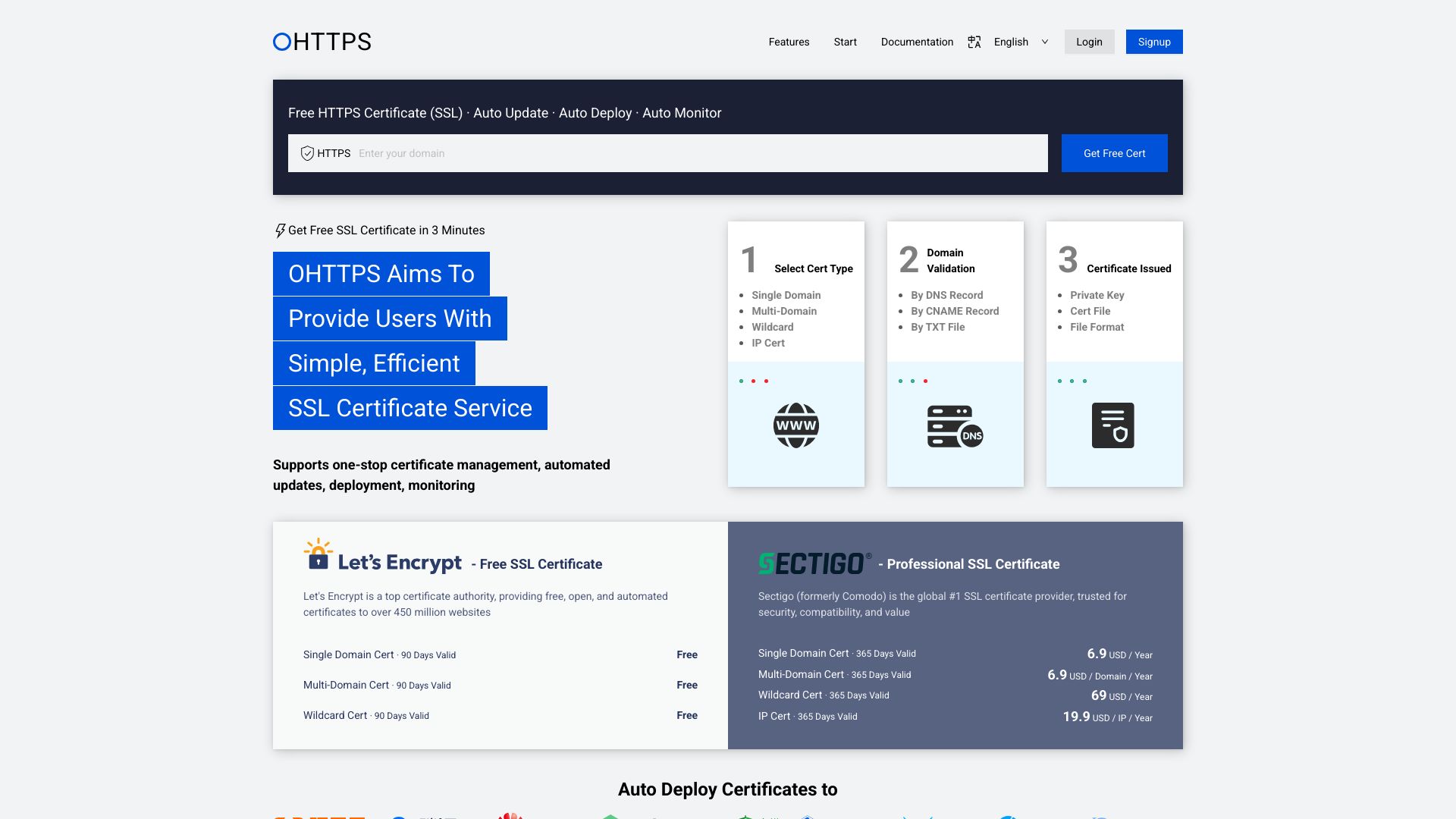Click Sectigo Single Domain Cert 365 Days row
Viewport: 1456px width, 819px height.
[955, 654]
